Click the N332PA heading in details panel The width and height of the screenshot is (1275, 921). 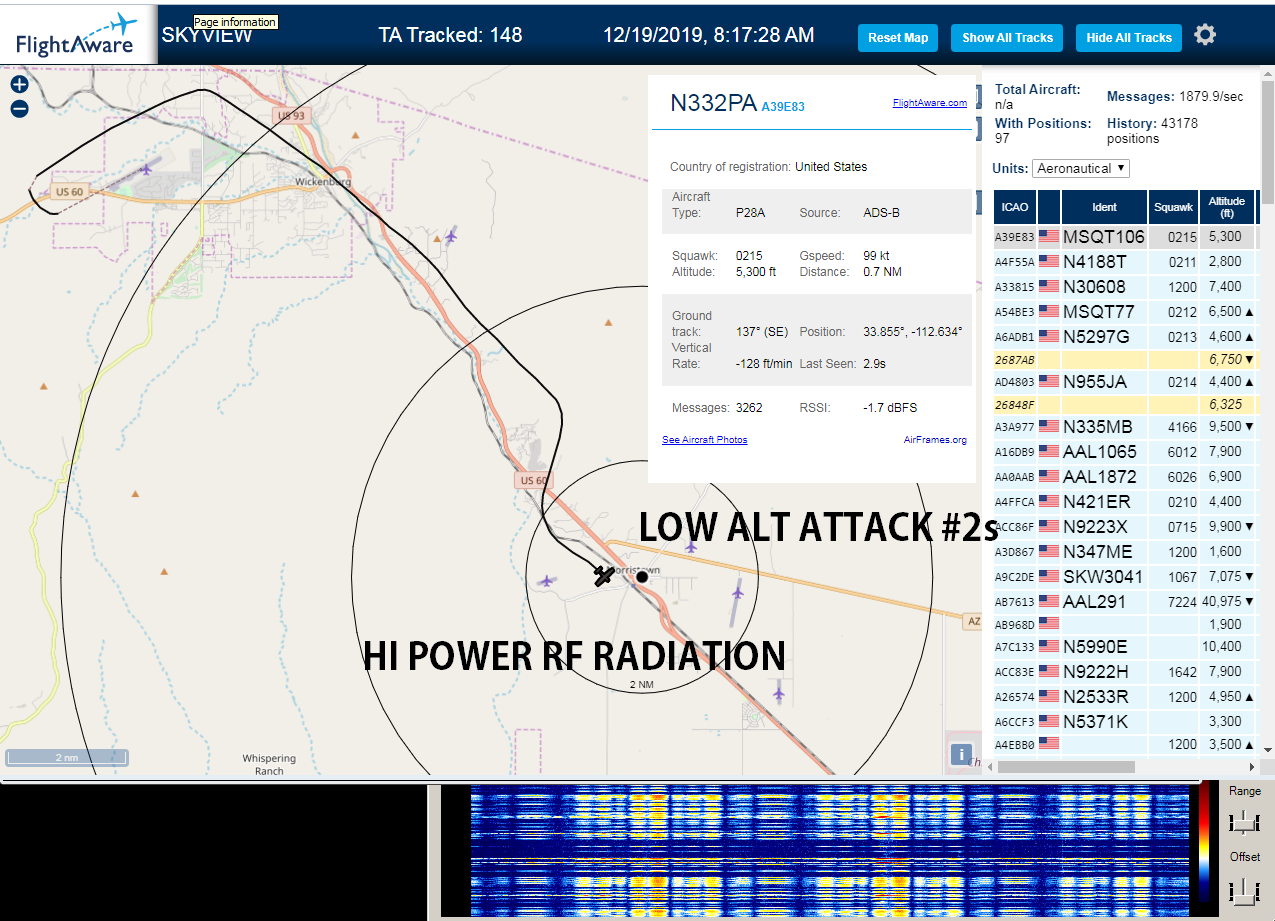pyautogui.click(x=713, y=103)
